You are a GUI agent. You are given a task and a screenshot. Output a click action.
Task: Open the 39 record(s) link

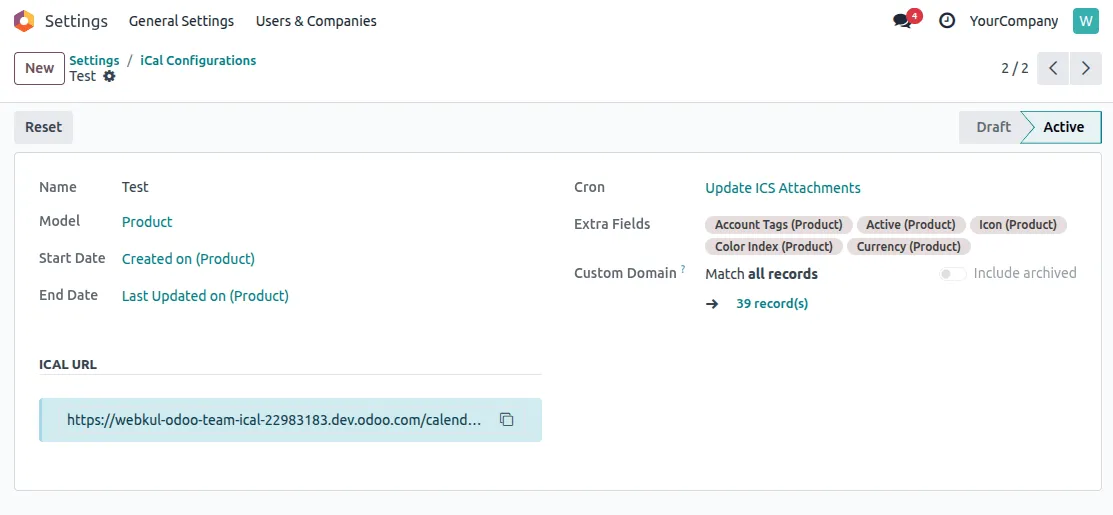772,304
